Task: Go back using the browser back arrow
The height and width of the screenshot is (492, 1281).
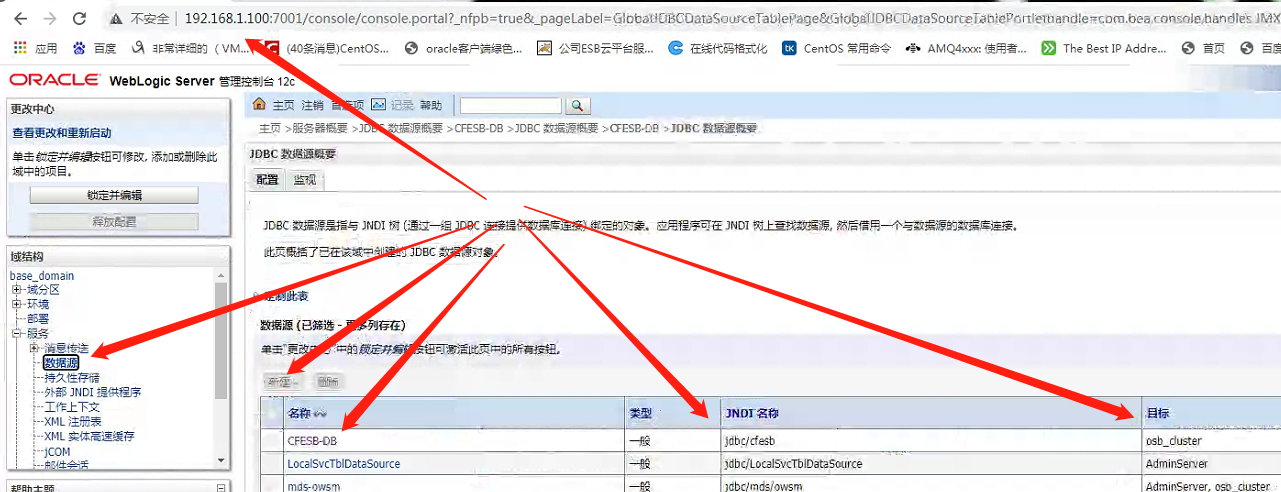Action: pos(21,18)
